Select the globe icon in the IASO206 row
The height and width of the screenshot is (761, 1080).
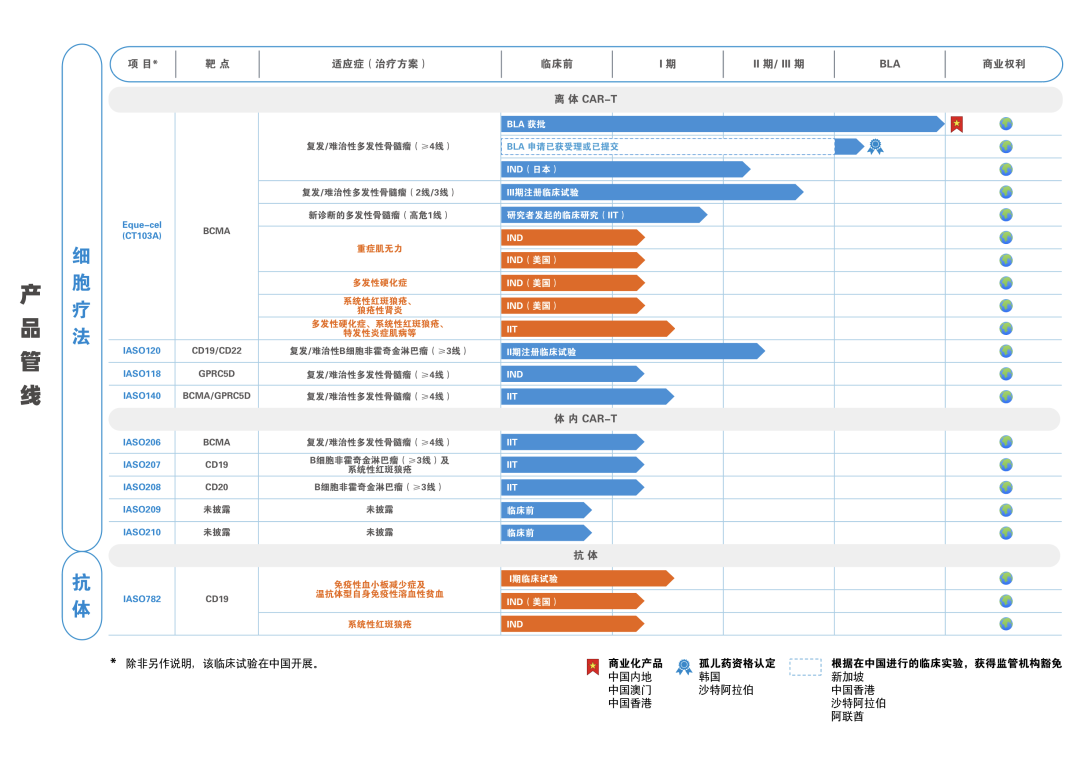point(1006,442)
